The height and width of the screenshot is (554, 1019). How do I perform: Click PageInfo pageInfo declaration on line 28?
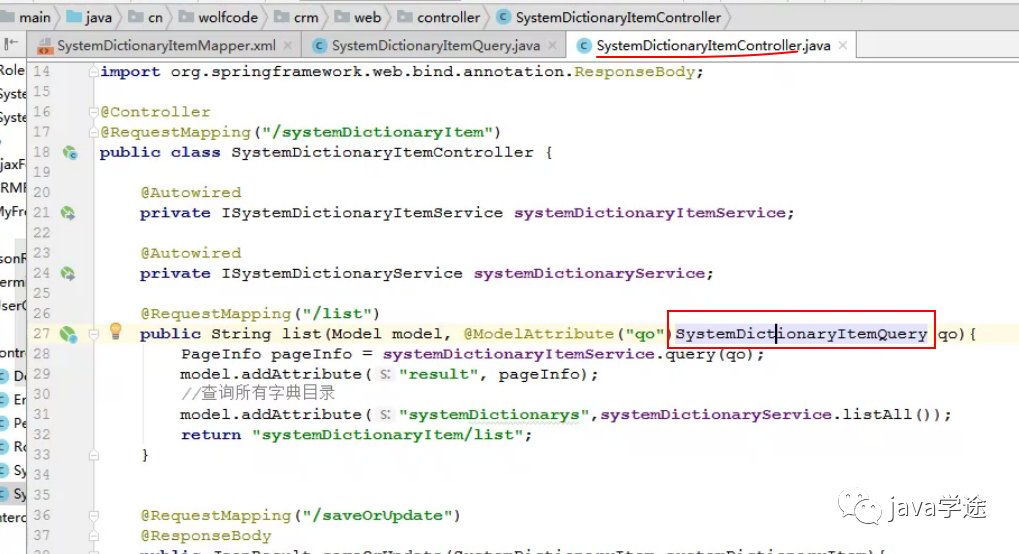pos(266,354)
